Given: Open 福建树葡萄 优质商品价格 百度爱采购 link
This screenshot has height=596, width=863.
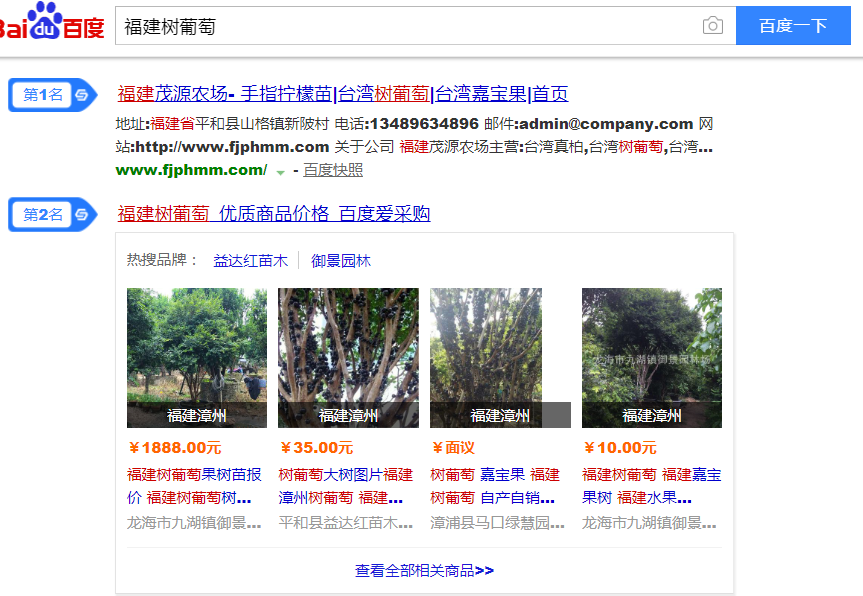Looking at the screenshot, I should click(273, 213).
